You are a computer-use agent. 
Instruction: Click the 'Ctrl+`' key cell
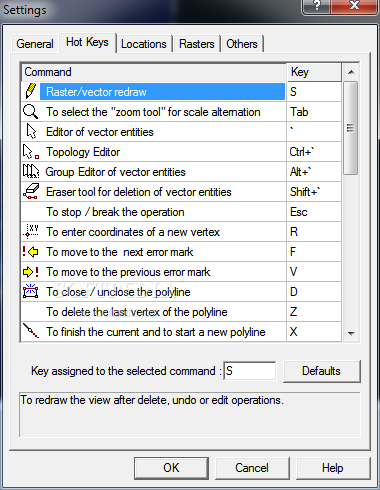click(x=314, y=152)
